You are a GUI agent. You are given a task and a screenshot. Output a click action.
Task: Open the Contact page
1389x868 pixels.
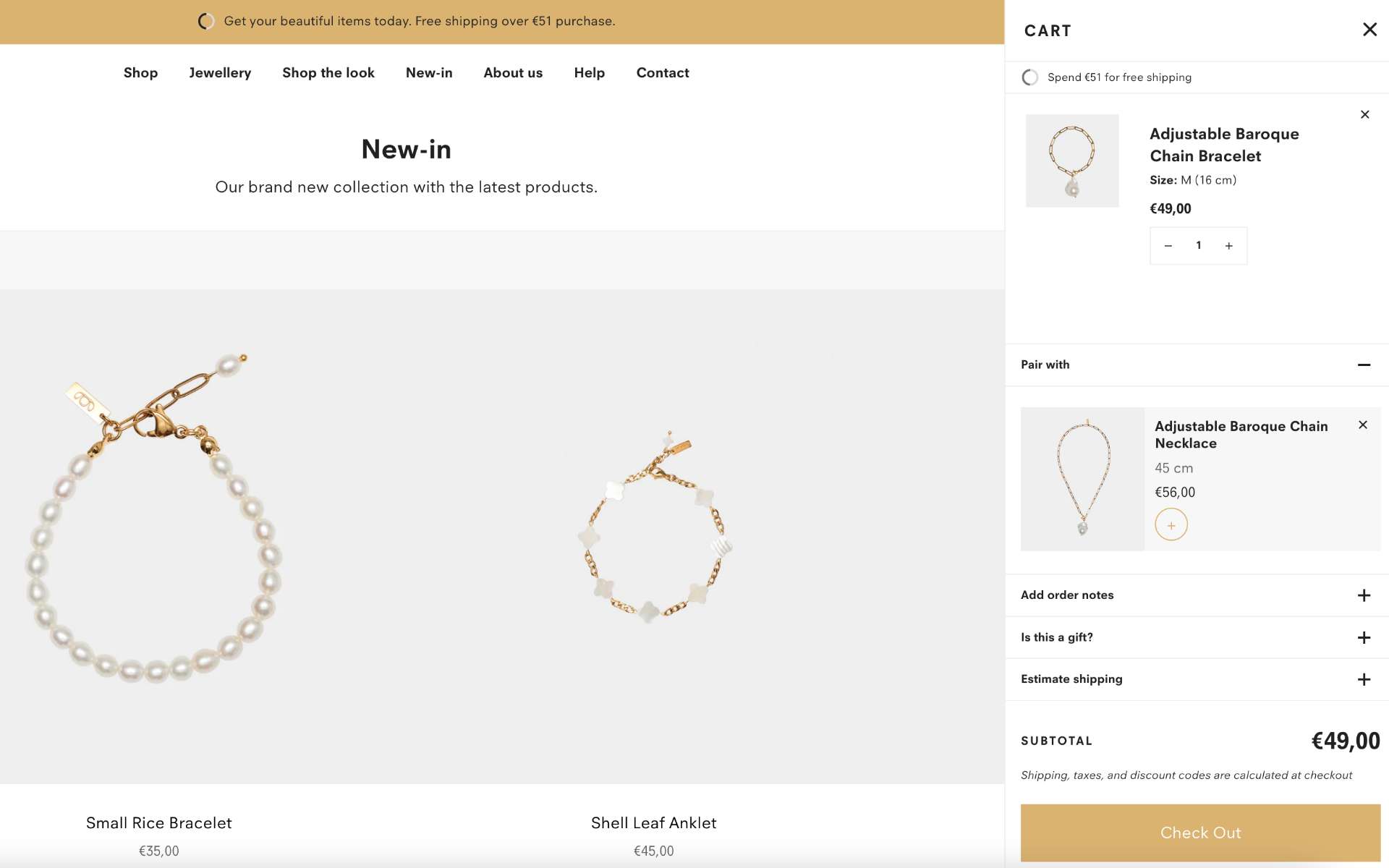pos(663,73)
